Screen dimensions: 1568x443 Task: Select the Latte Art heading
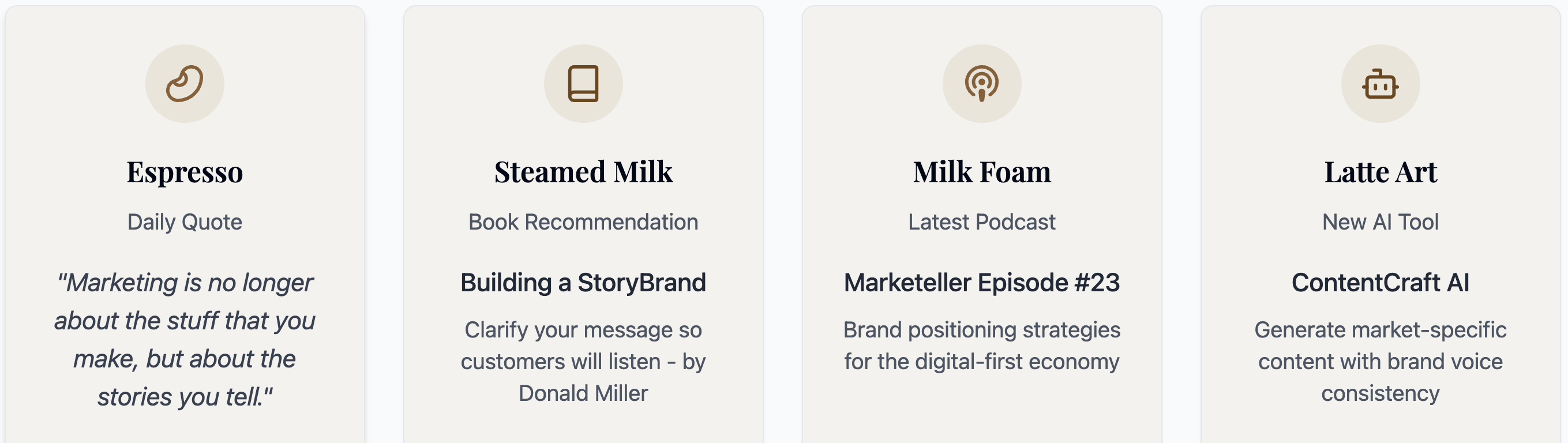pyautogui.click(x=1380, y=171)
